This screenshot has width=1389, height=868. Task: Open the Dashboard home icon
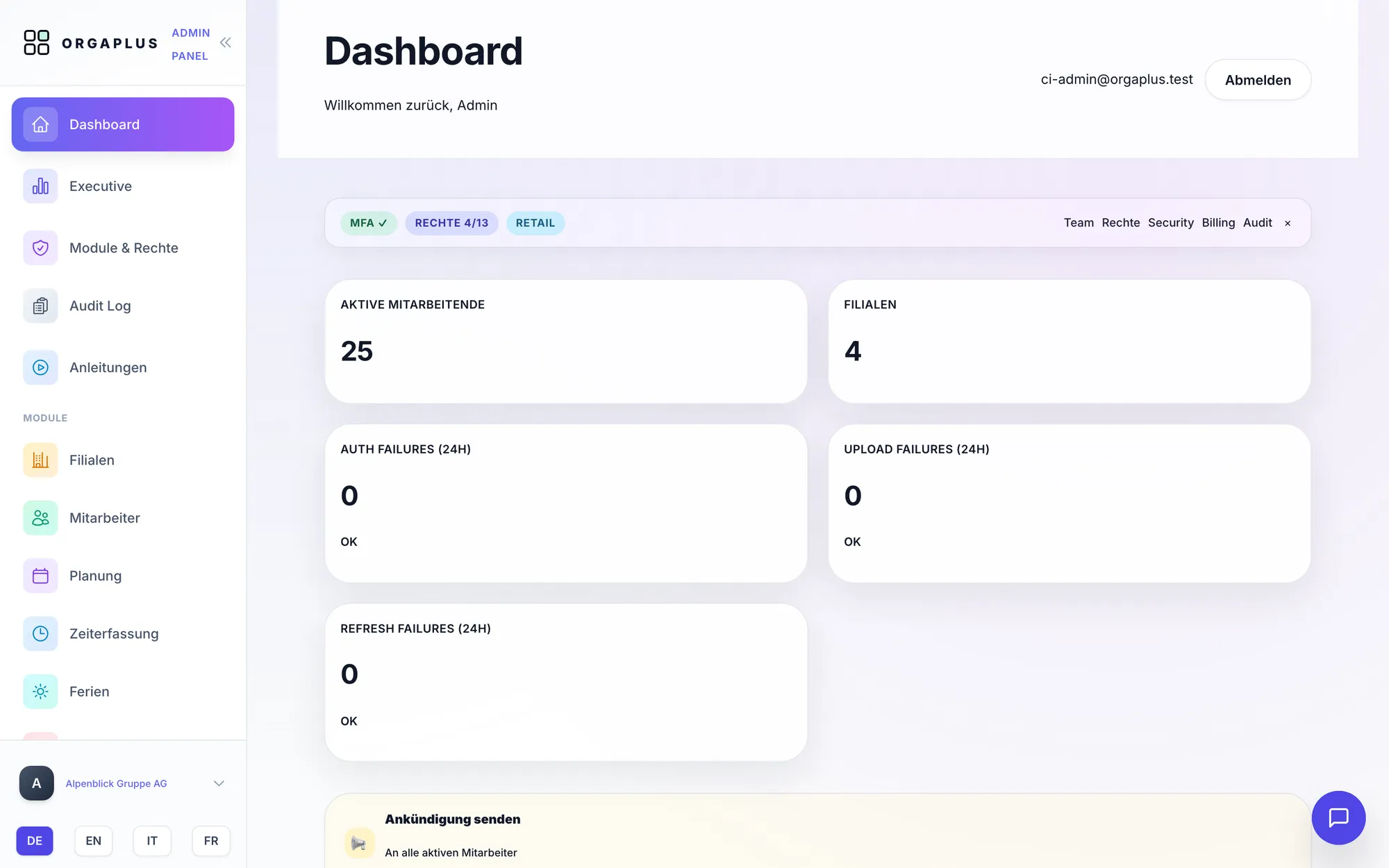tap(40, 124)
